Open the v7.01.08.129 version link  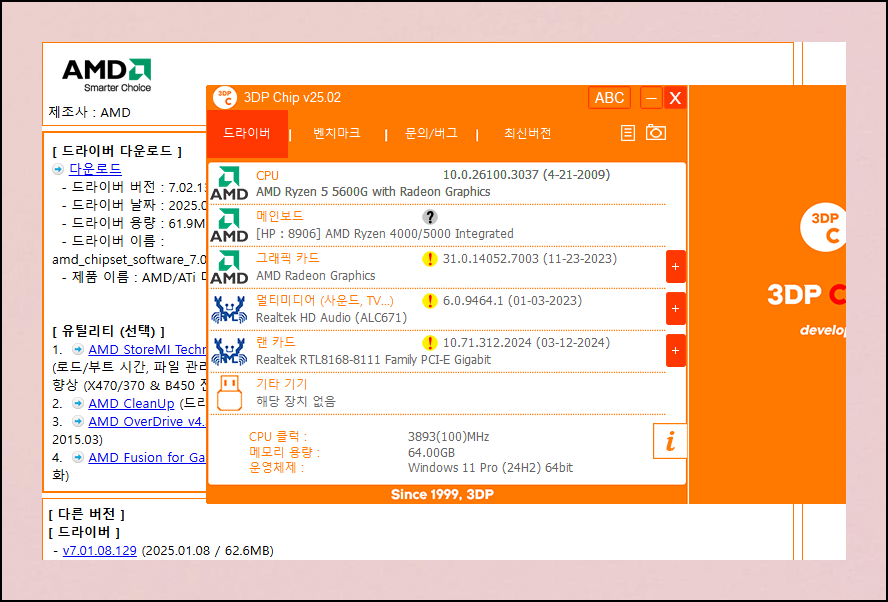click(100, 550)
